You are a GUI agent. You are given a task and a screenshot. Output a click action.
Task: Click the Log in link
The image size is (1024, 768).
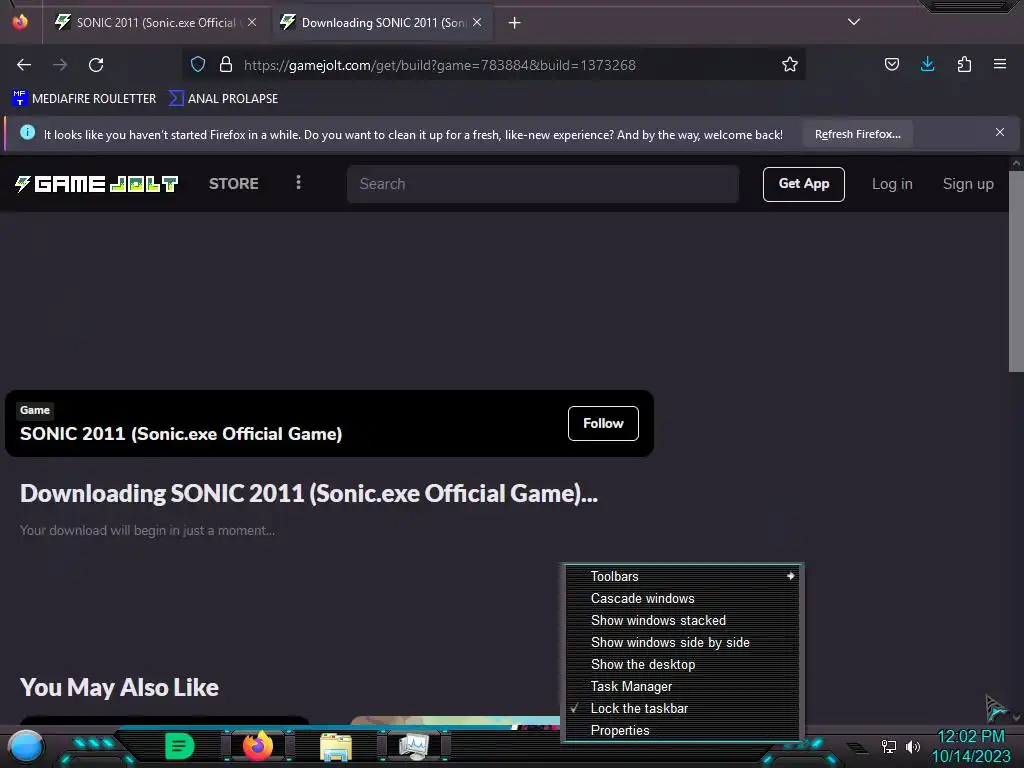click(x=892, y=184)
